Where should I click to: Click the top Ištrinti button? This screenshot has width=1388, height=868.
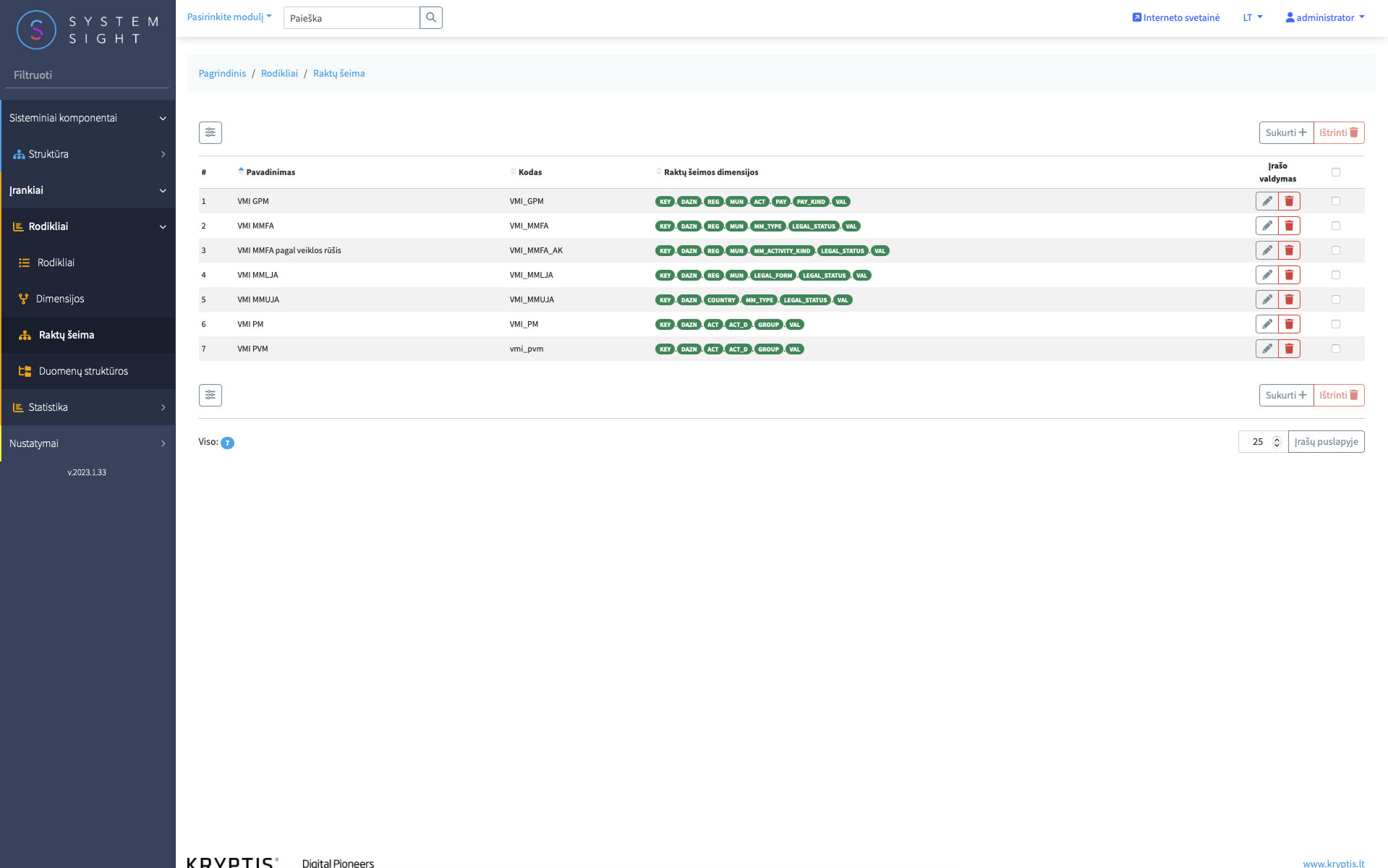pyautogui.click(x=1339, y=132)
